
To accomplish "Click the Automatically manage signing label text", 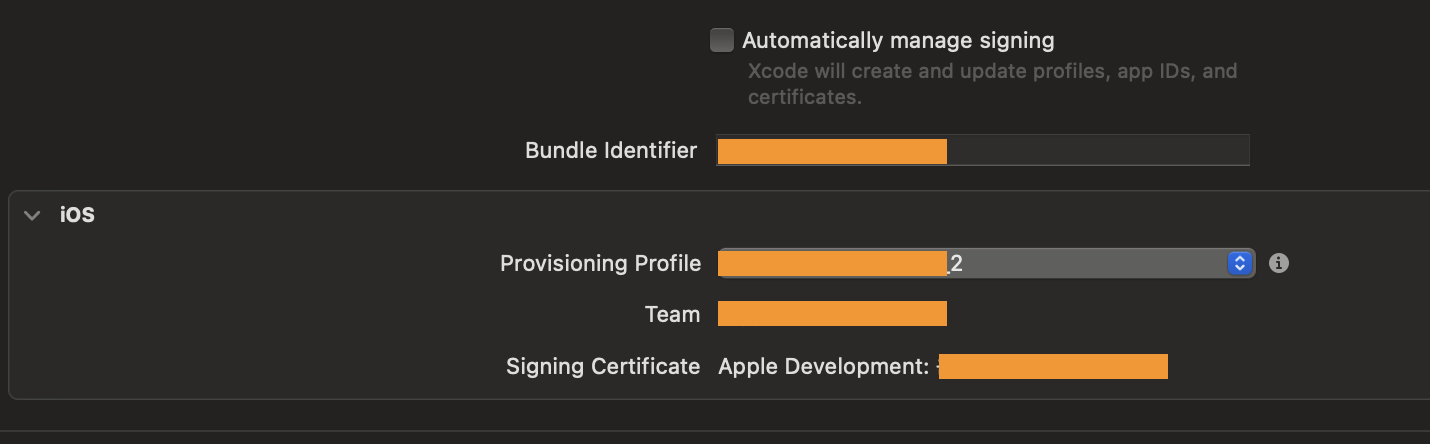I will 898,41.
